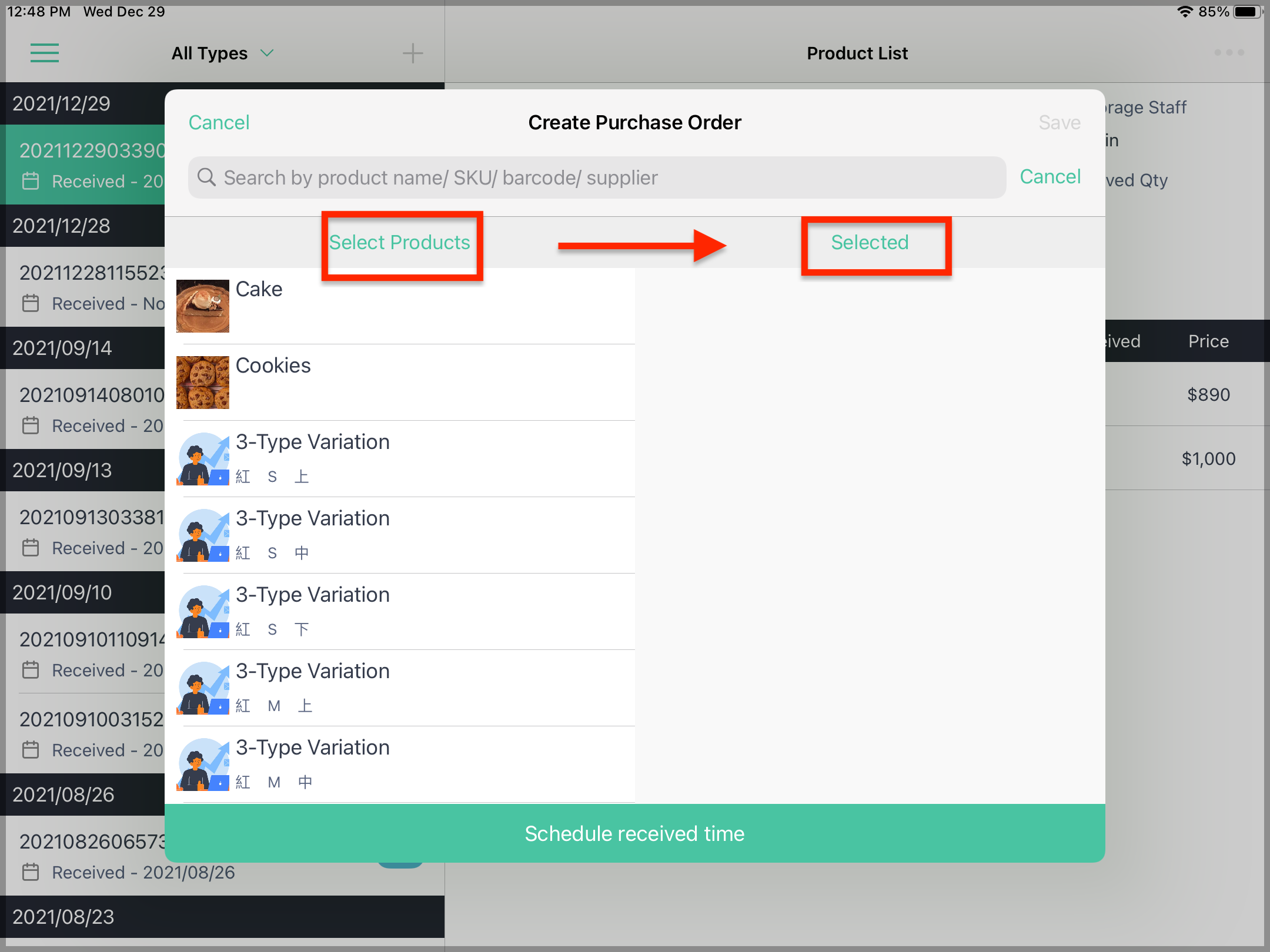Switch to the Selected tab
The width and height of the screenshot is (1270, 952).
pos(870,242)
